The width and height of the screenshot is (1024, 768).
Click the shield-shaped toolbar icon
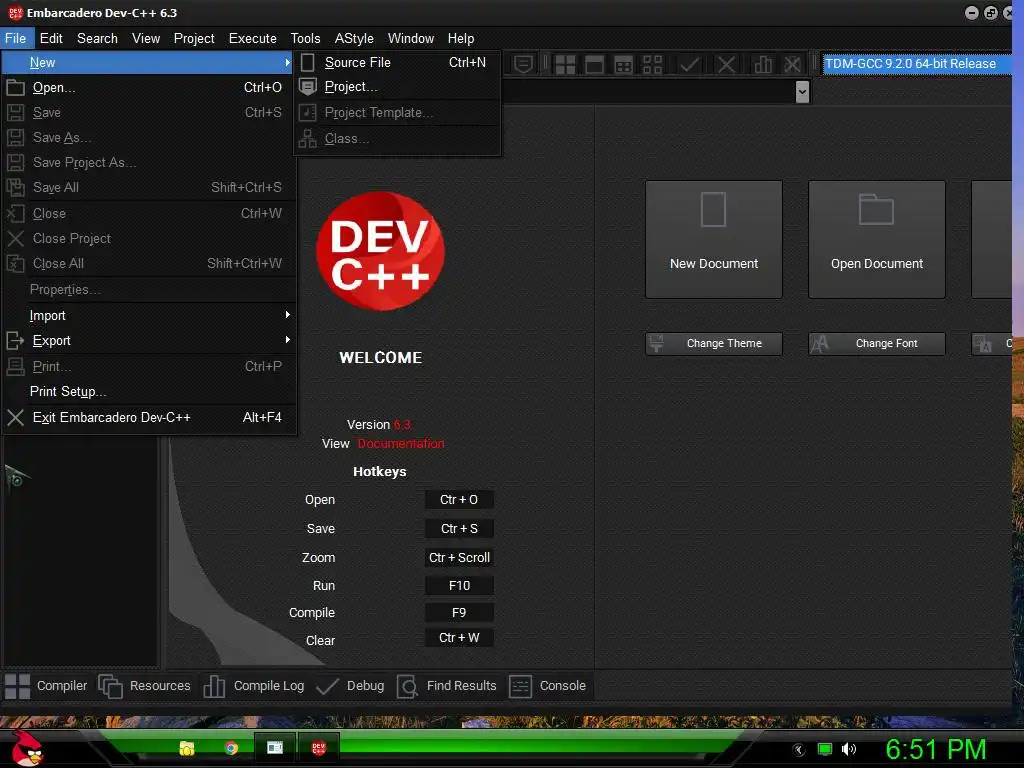523,64
